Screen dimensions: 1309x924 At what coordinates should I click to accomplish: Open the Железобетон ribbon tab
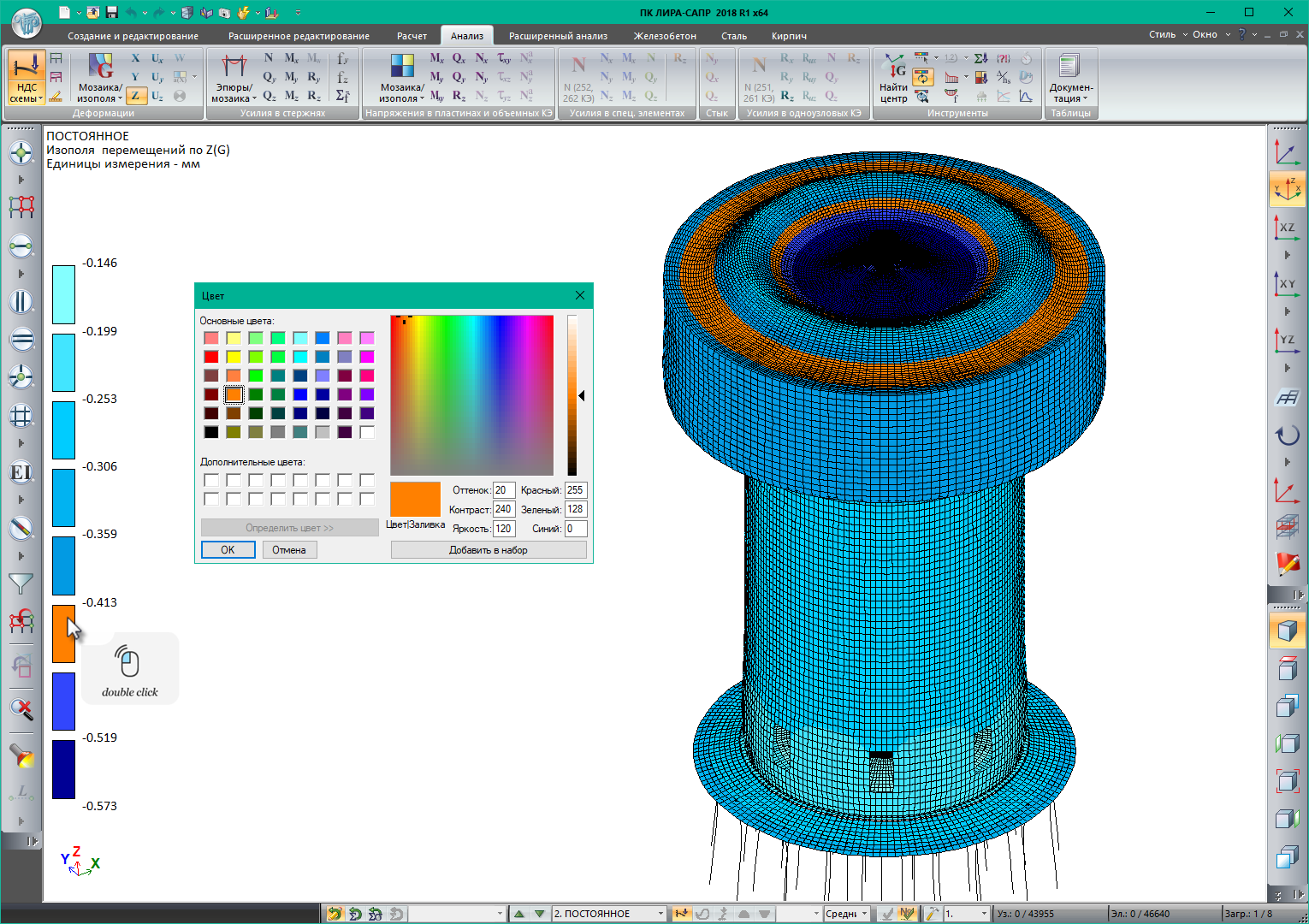(664, 36)
